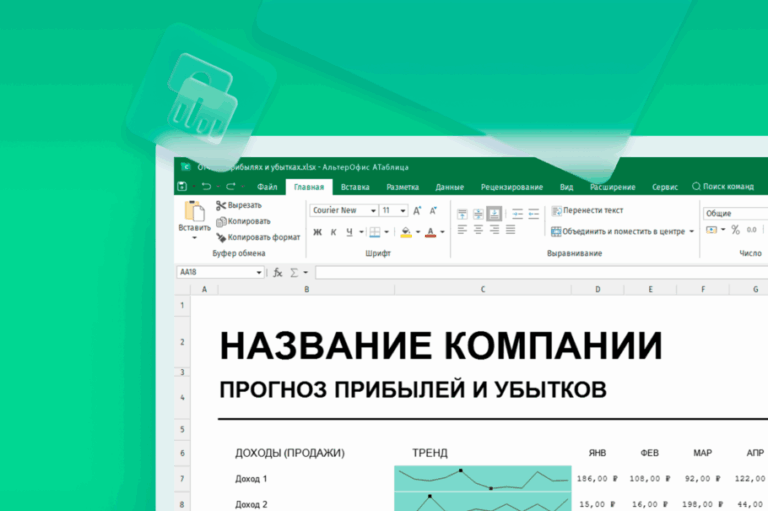Toggle bold Ж formatting
The image size is (768, 511).
tap(317, 232)
